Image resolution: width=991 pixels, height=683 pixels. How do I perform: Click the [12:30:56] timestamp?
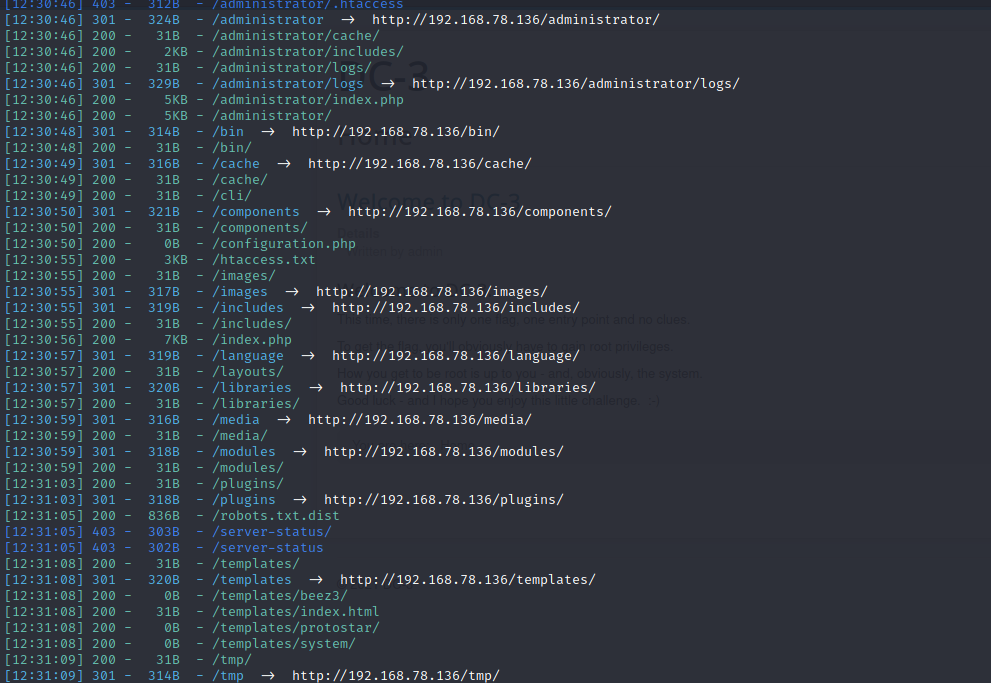click(x=44, y=340)
